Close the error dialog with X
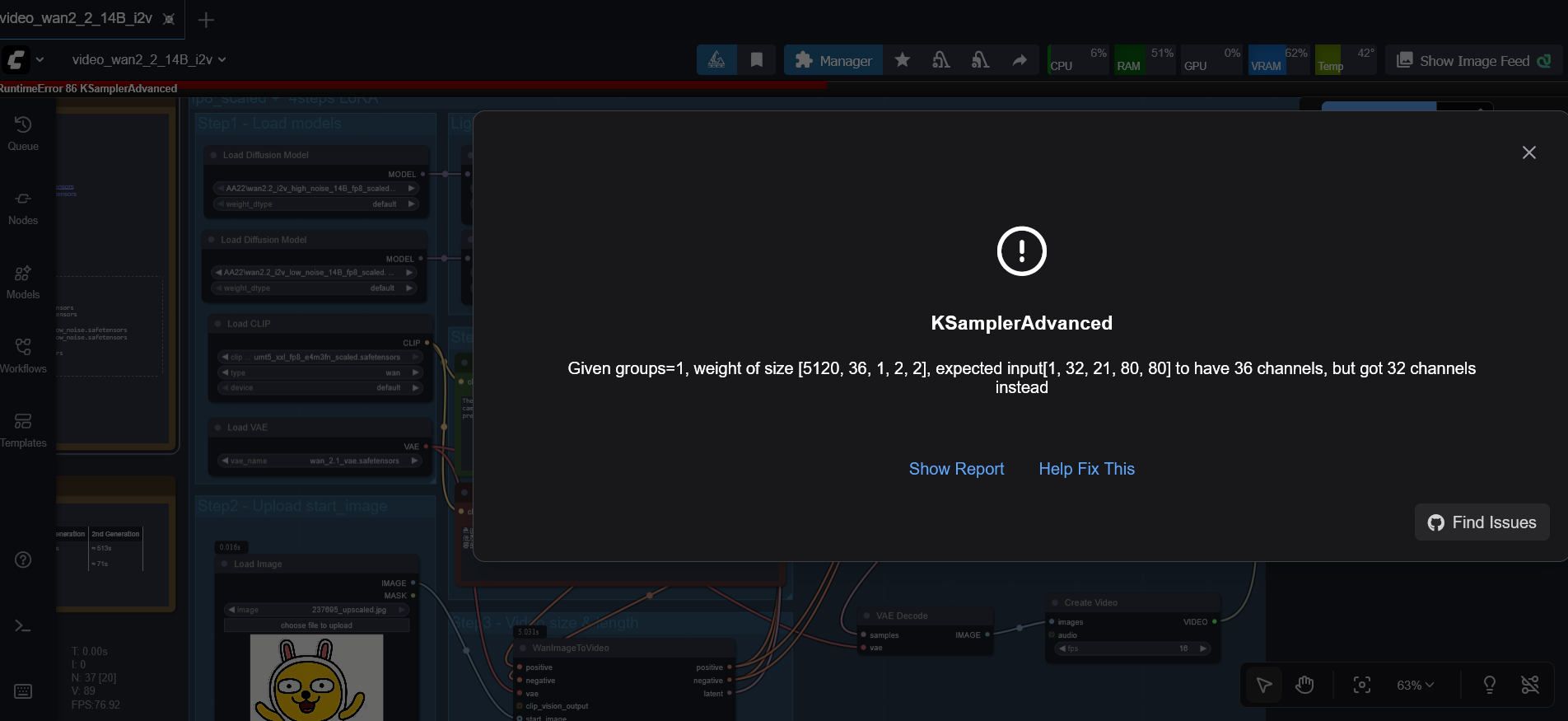This screenshot has width=1568, height=721. coord(1529,152)
